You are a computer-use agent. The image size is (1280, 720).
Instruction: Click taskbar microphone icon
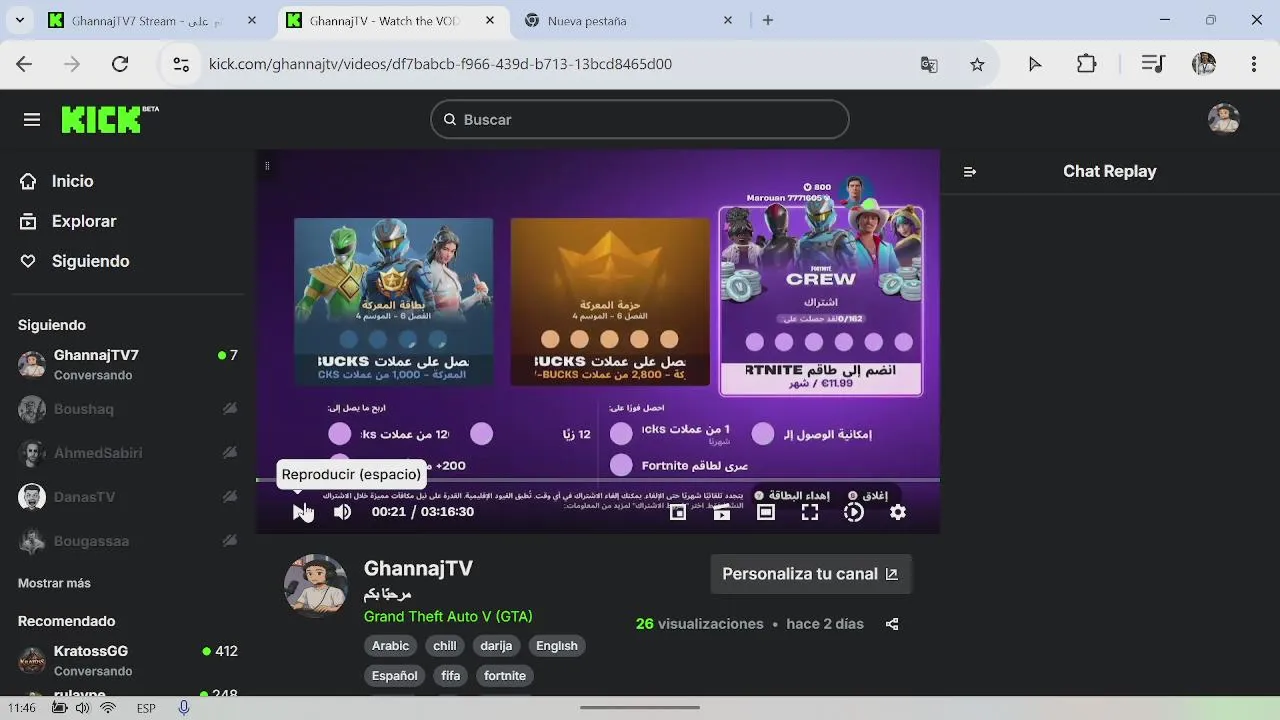coord(184,708)
